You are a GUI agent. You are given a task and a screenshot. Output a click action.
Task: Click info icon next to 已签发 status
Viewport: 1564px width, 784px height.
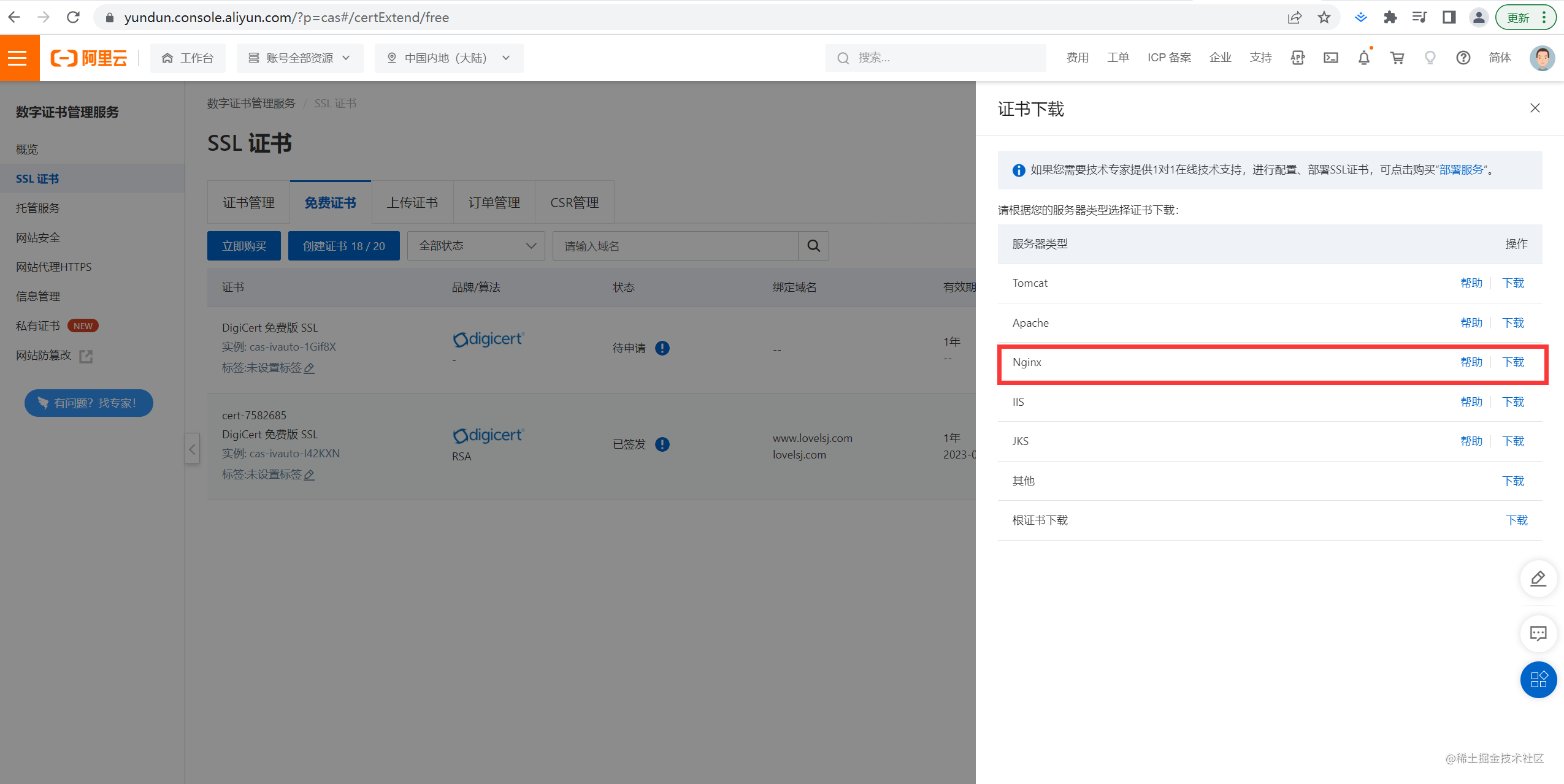pyautogui.click(x=662, y=444)
